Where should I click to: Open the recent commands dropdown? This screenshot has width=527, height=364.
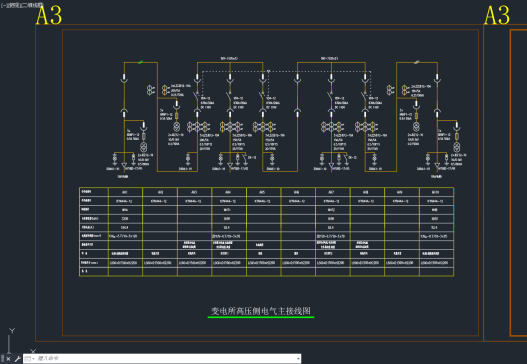[x=30, y=359]
